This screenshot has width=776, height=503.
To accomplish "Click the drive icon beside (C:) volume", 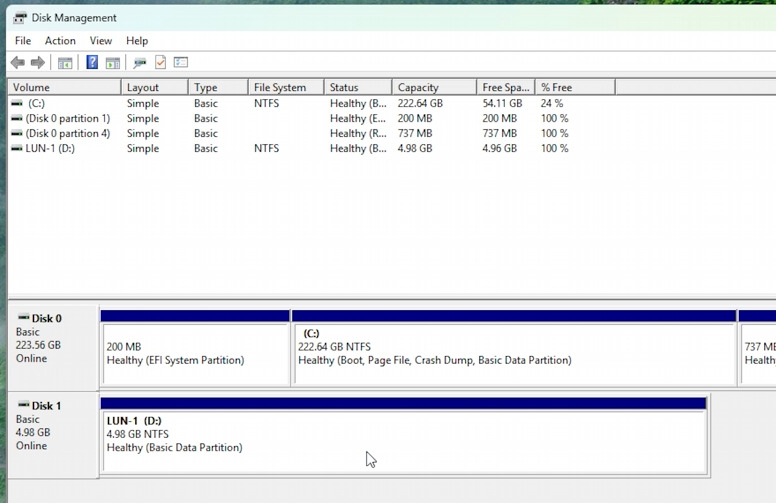I will 17,103.
